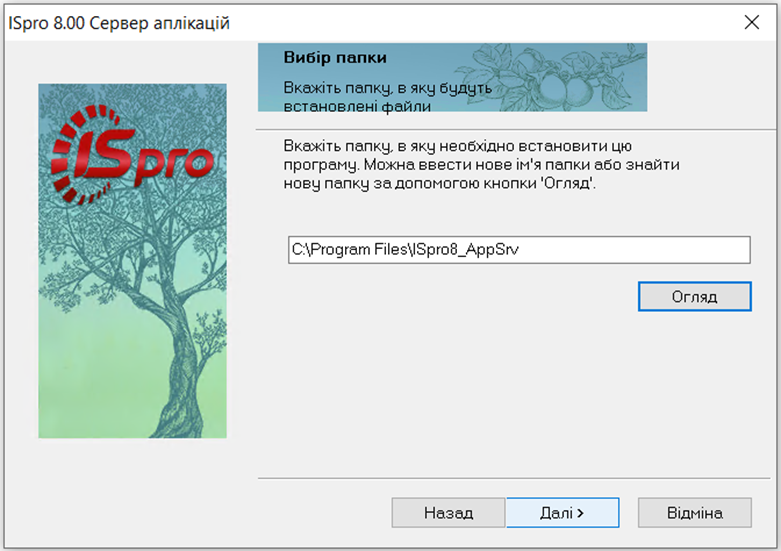Click the subtitle 'Вкажіть папку, в яку будуть встановлені файли'
This screenshot has height=551, width=781.
[x=388, y=97]
